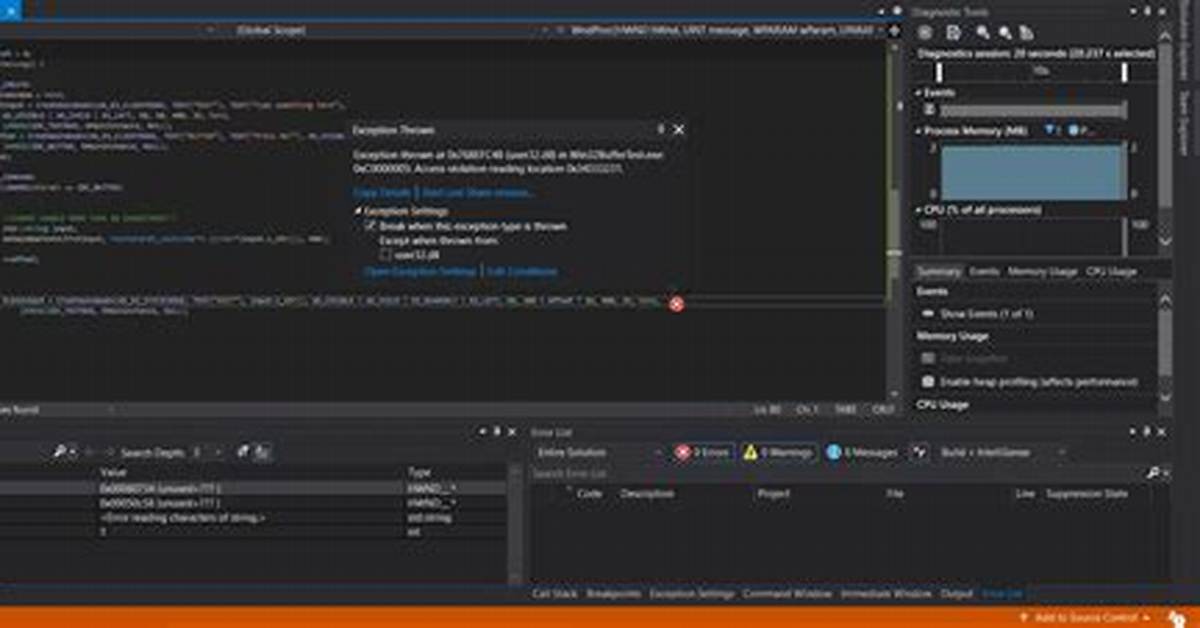
Task: Open the Exception Settings bottom tab
Action: [691, 593]
